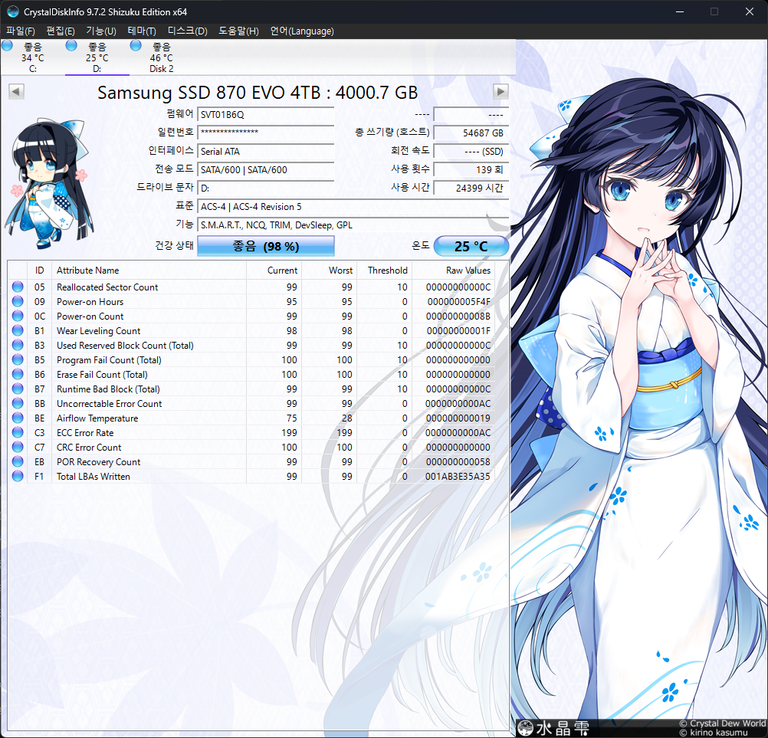Go to previous disk with left arrow
This screenshot has width=768, height=738.
[x=16, y=92]
